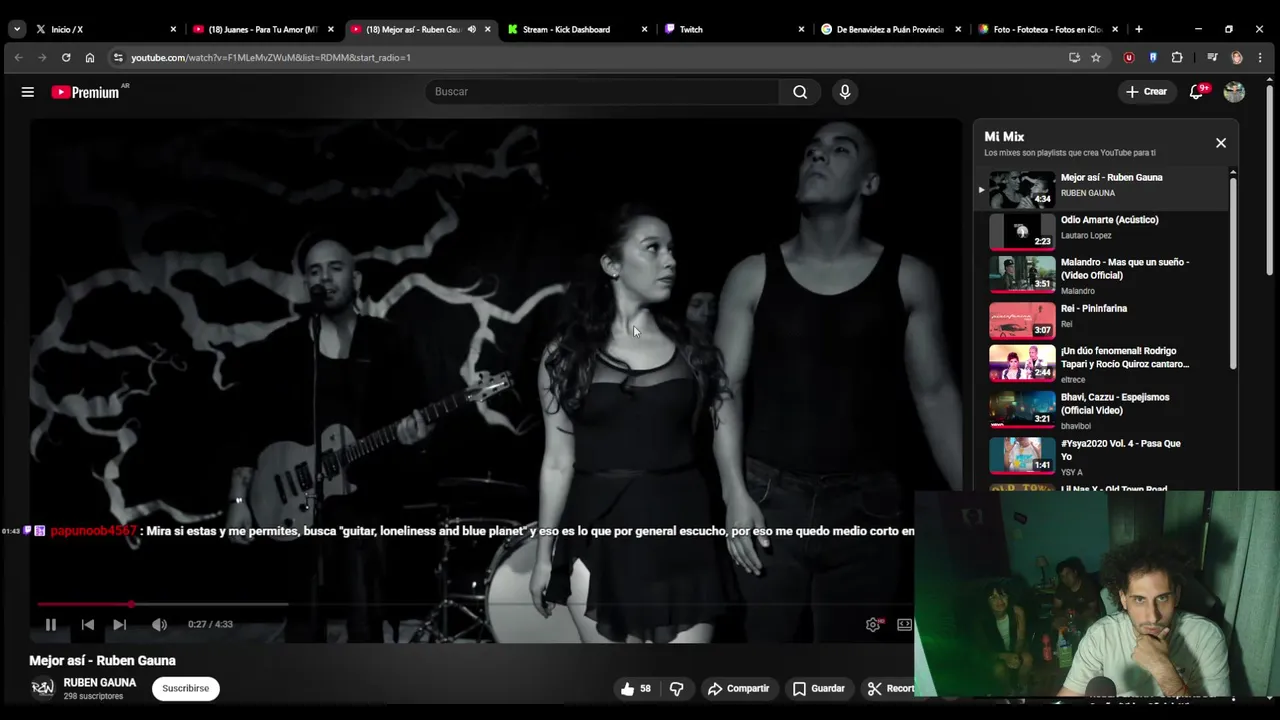Go forward in browser history
The height and width of the screenshot is (720, 1280).
click(42, 58)
